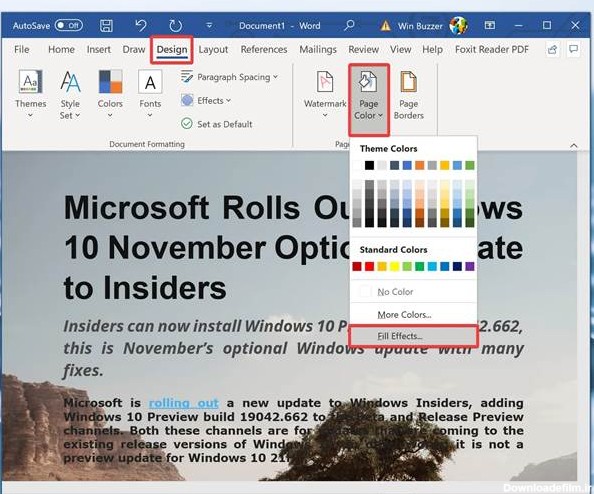Click the Share icon in ribbon

[552, 50]
